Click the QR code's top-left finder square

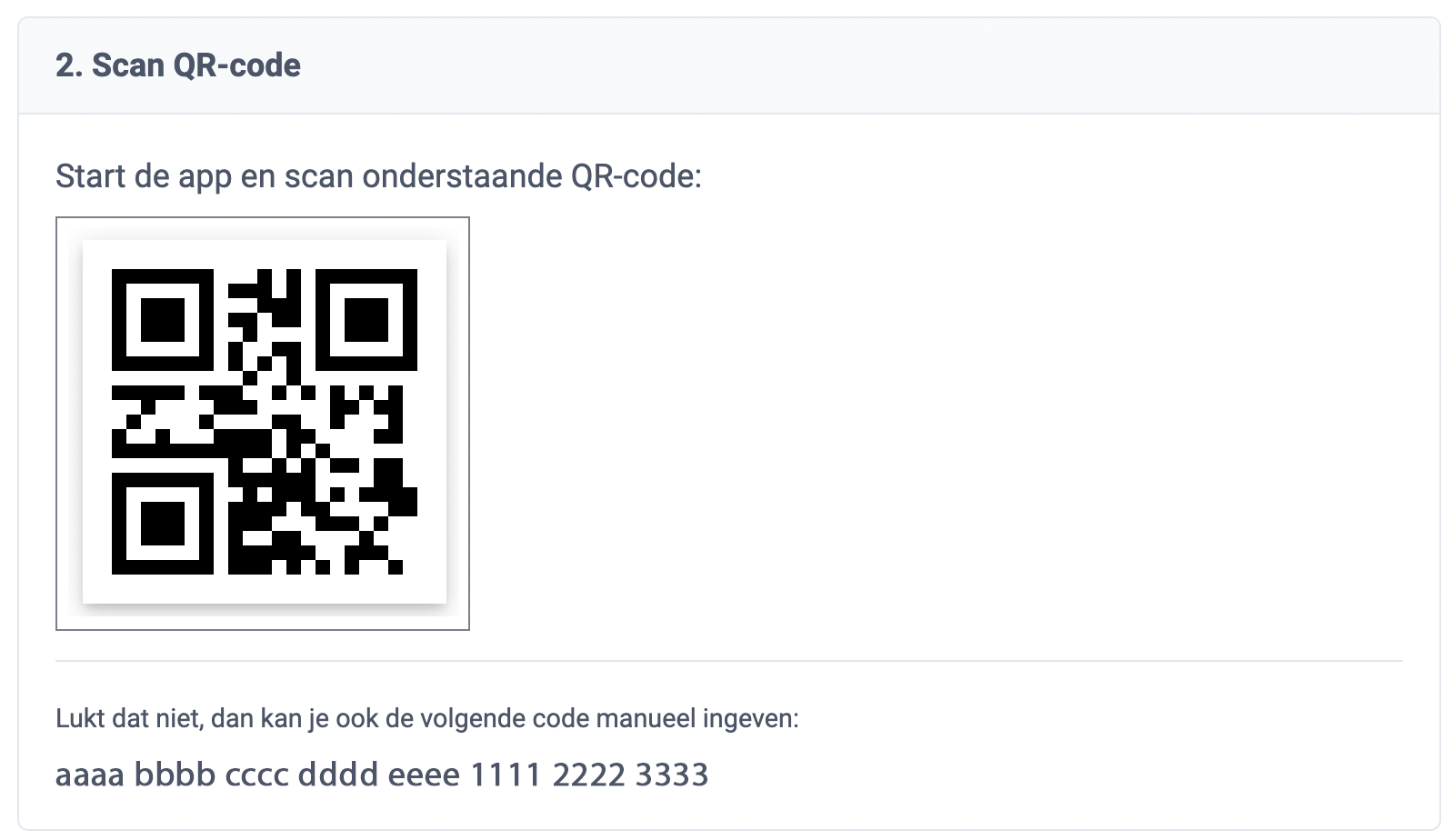163,320
